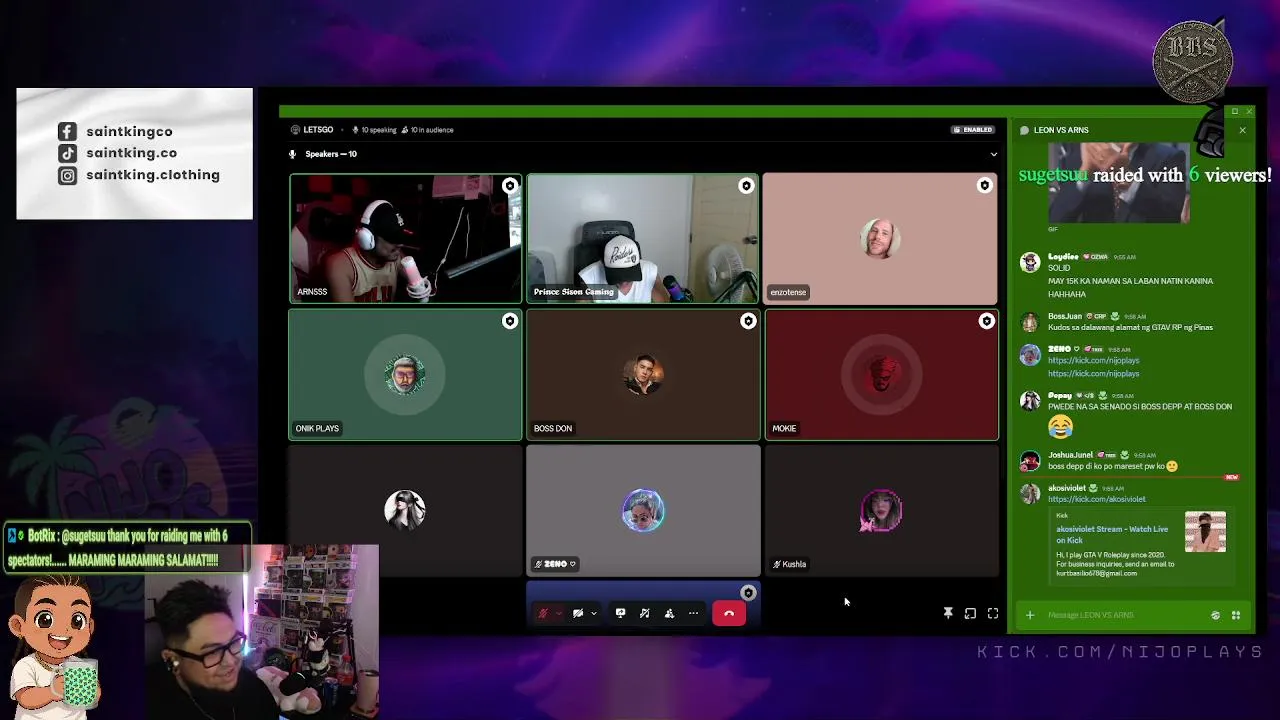Click shield badge on Prince Sison Gaming tile
The image size is (1280, 720).
[746, 185]
